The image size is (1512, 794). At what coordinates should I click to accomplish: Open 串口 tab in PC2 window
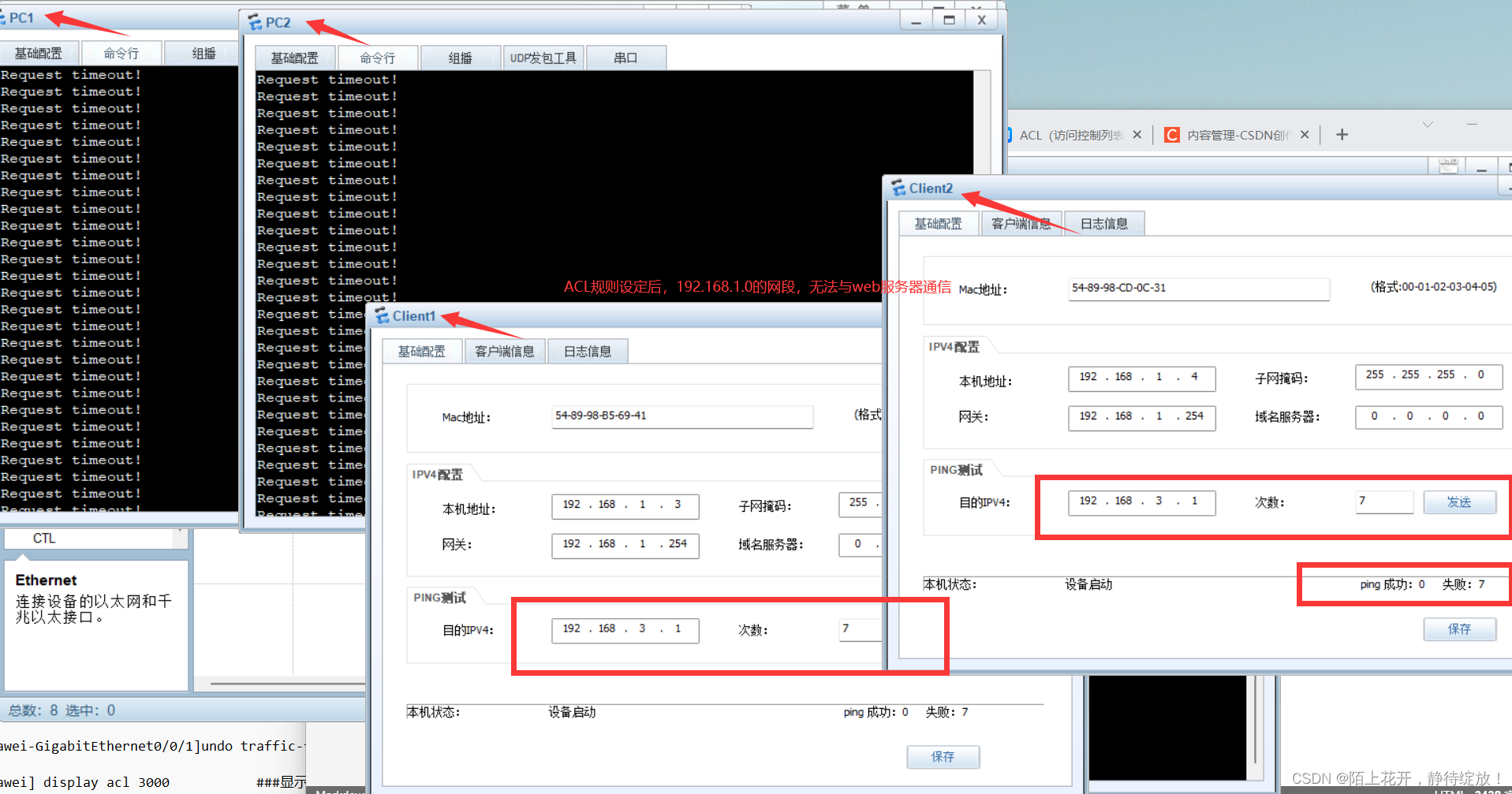coord(625,58)
